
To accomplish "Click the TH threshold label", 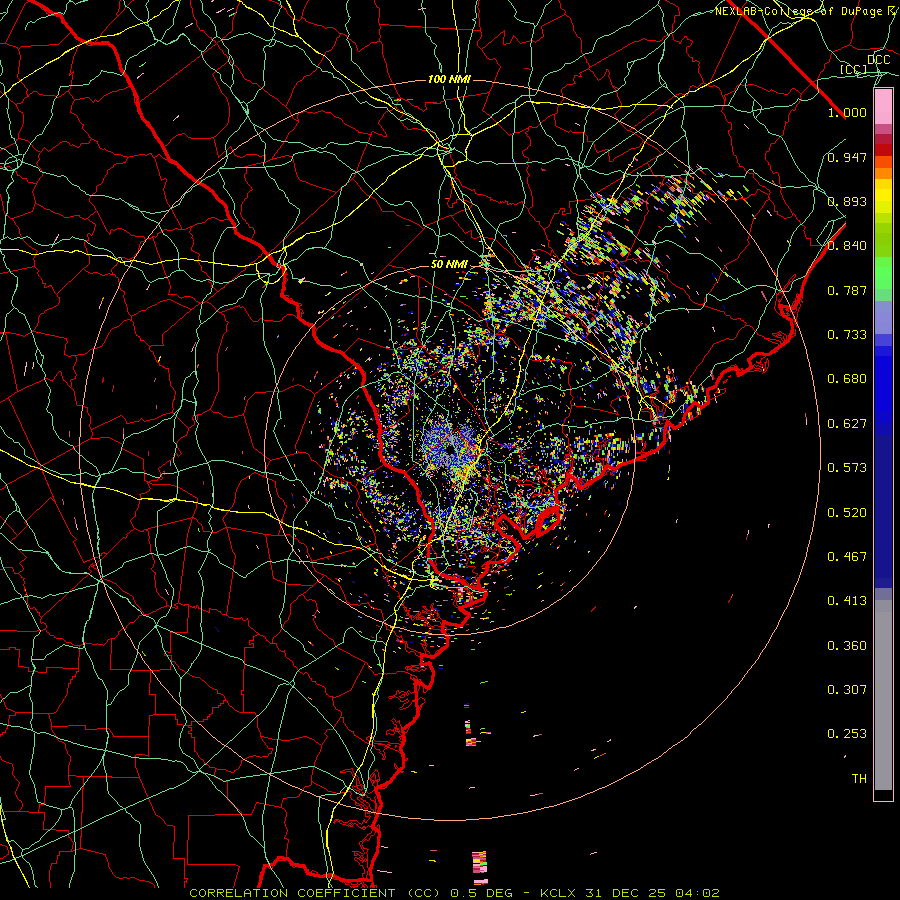I will point(859,779).
